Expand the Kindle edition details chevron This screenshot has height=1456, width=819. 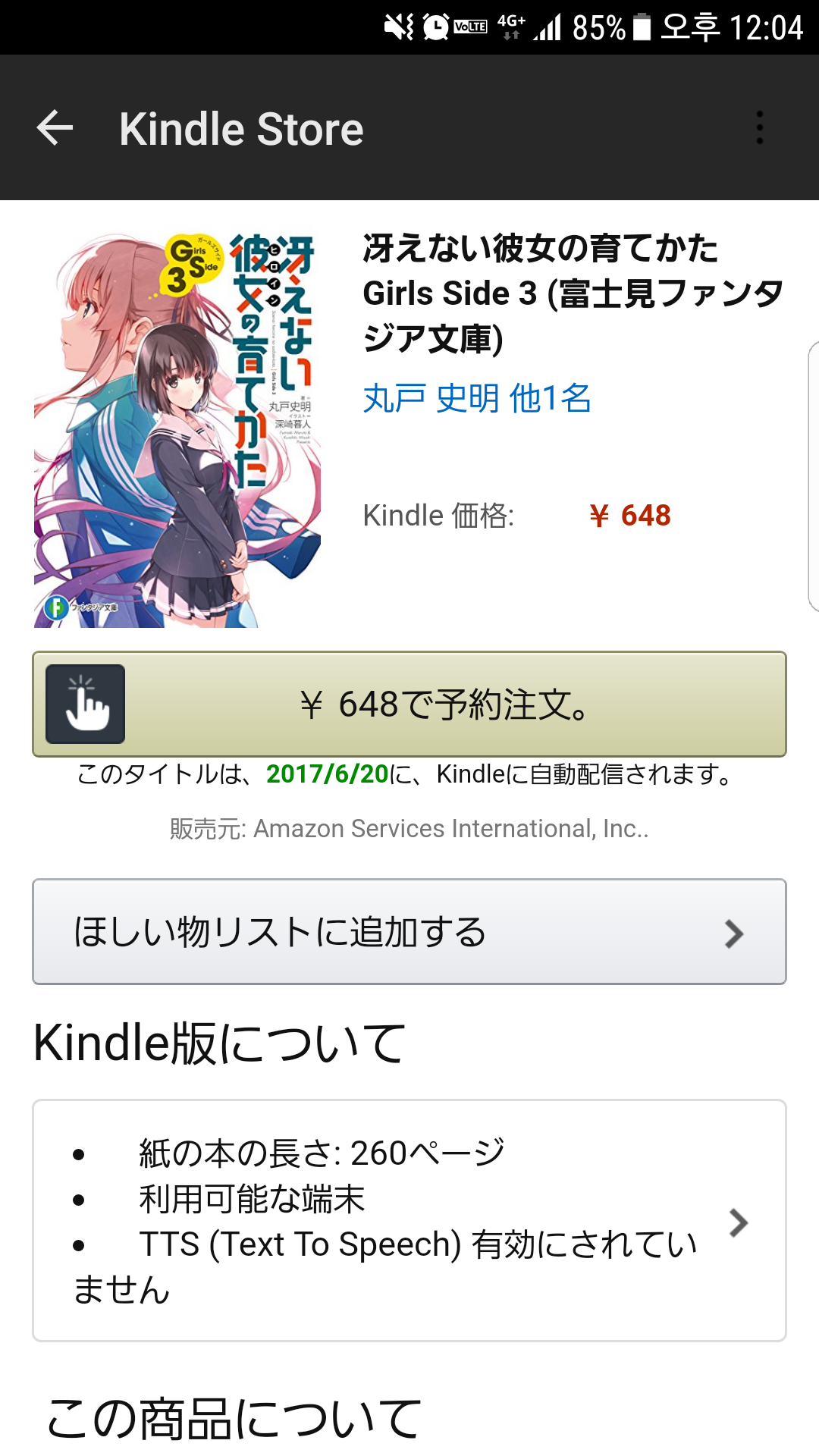click(x=738, y=1222)
